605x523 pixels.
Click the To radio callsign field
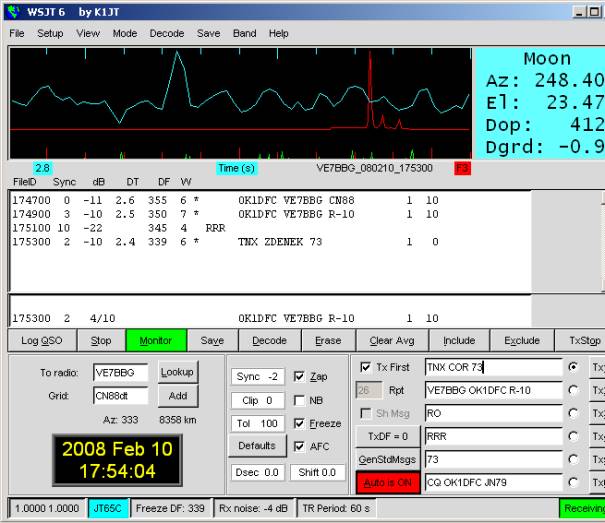click(x=120, y=372)
